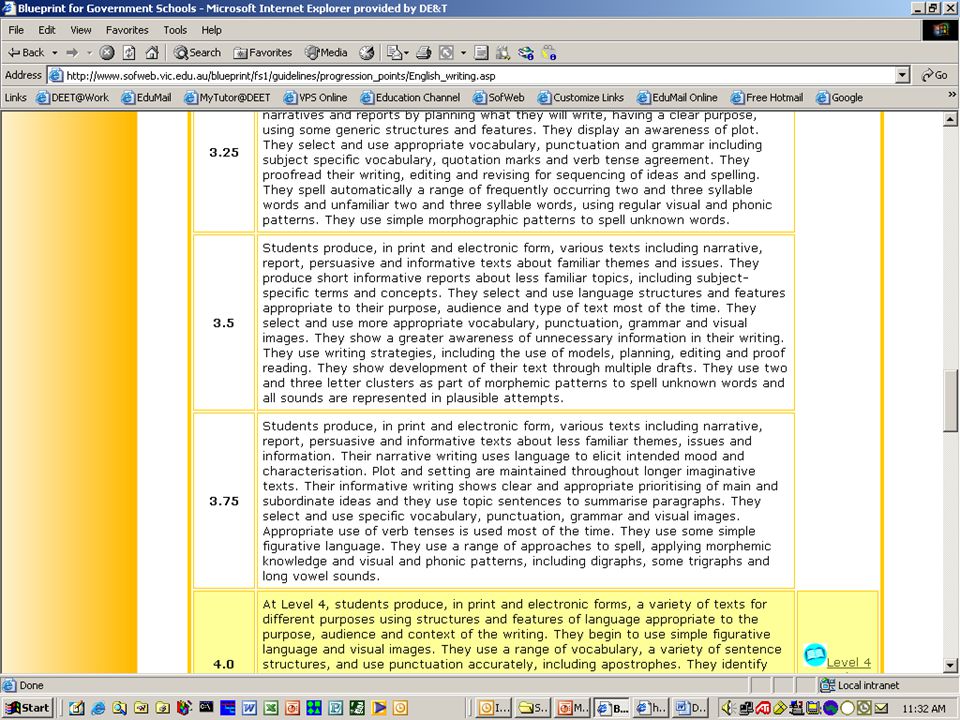Screen dimensions: 960x720
Task: Click the Forward arrow button
Action: (72, 53)
